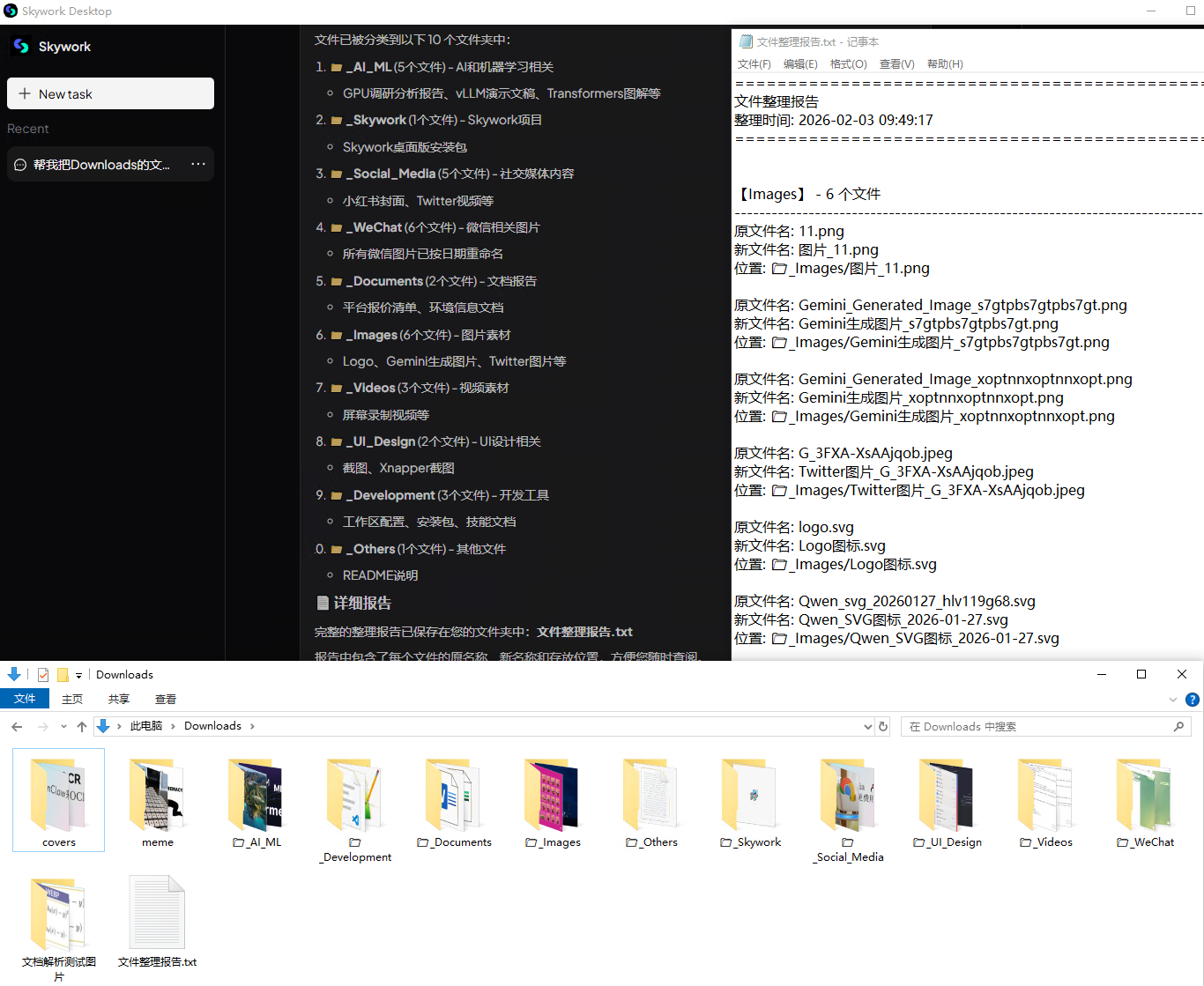The image size is (1204, 986).
Task: Open Notepad 文件(F) menu
Action: click(x=754, y=64)
